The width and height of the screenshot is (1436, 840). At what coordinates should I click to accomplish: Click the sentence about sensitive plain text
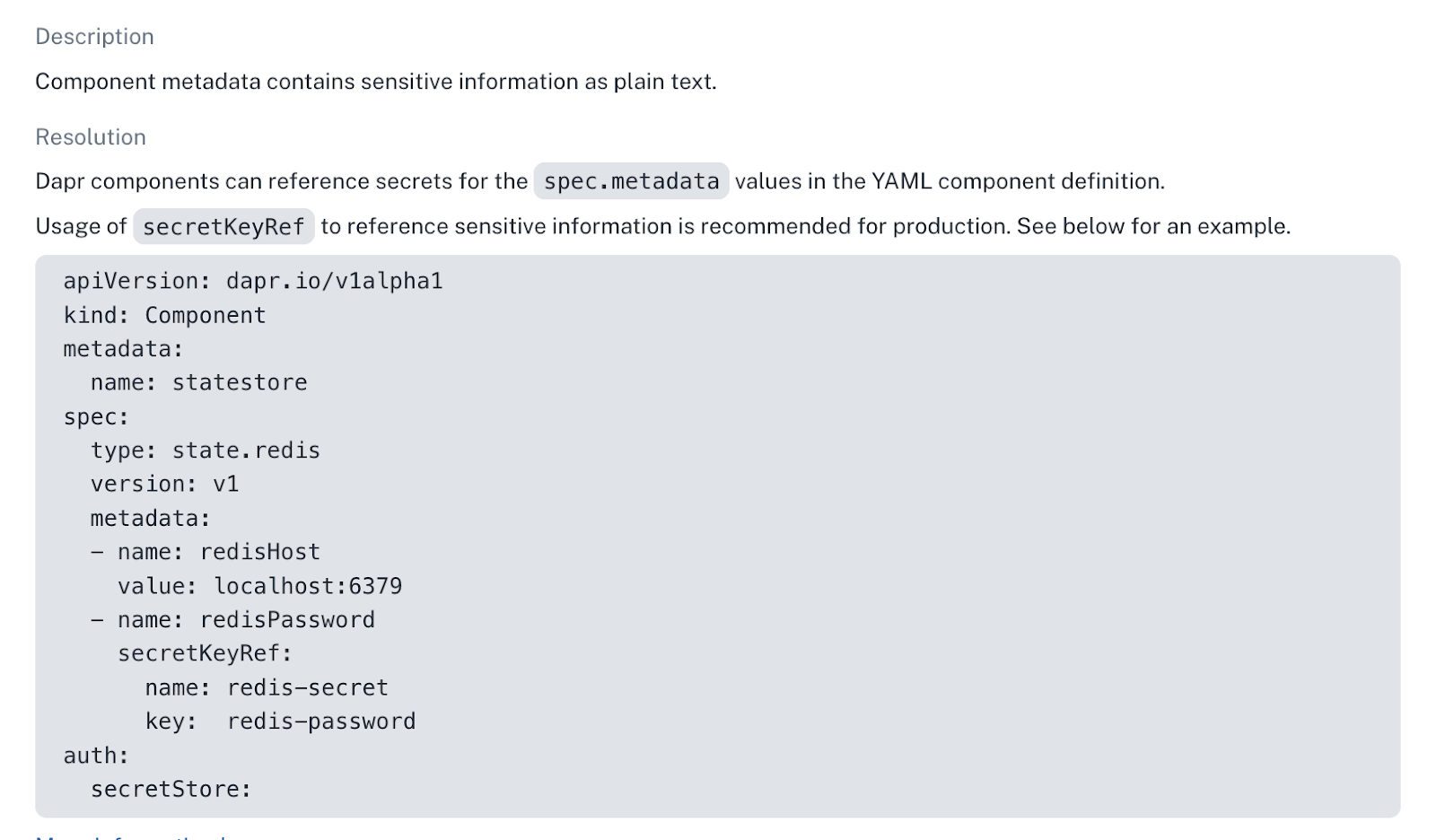point(375,82)
